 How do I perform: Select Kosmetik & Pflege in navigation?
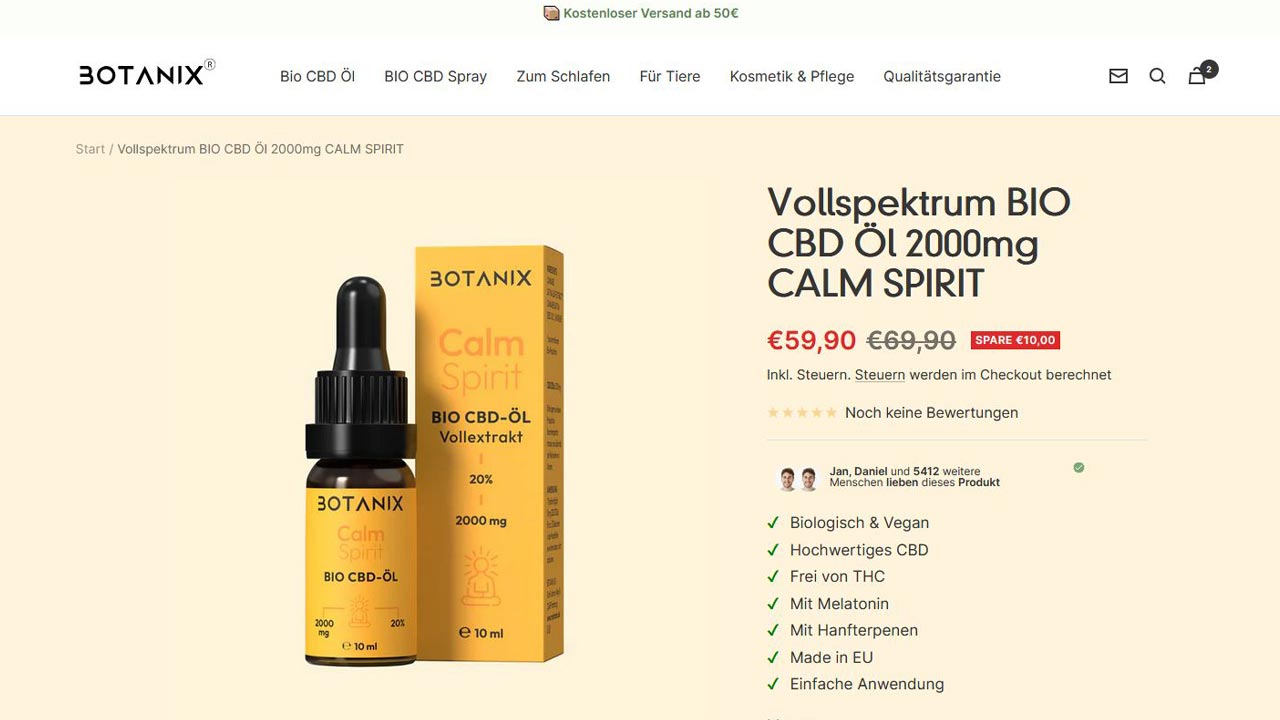[x=792, y=76]
